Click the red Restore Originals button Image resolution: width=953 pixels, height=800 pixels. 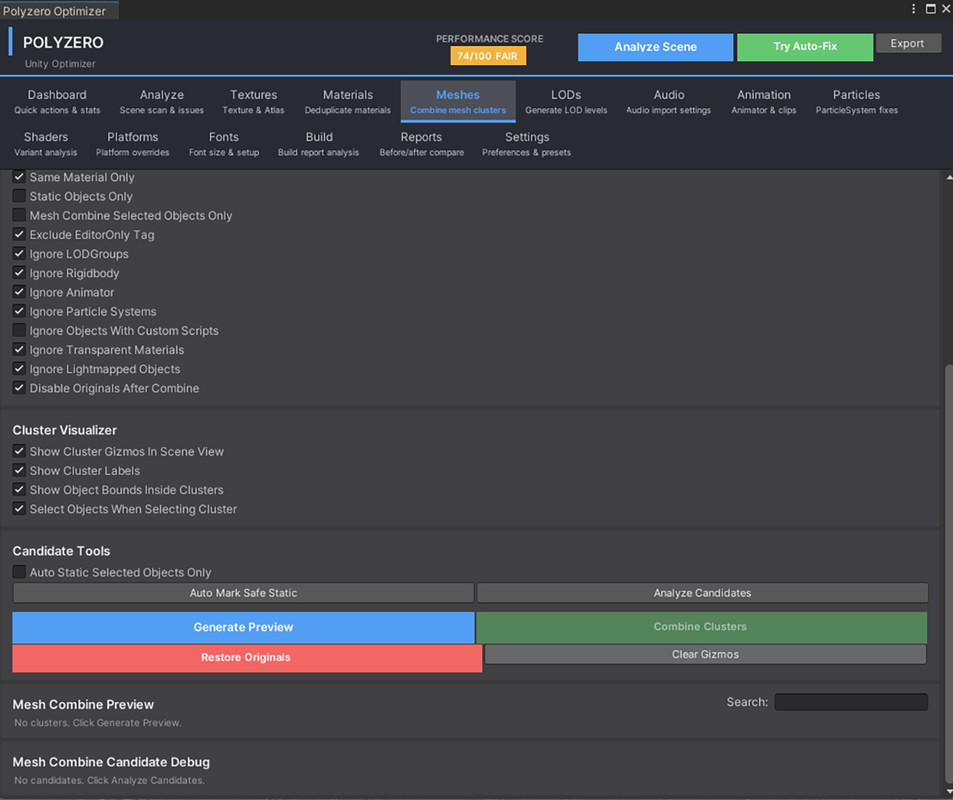(x=247, y=658)
